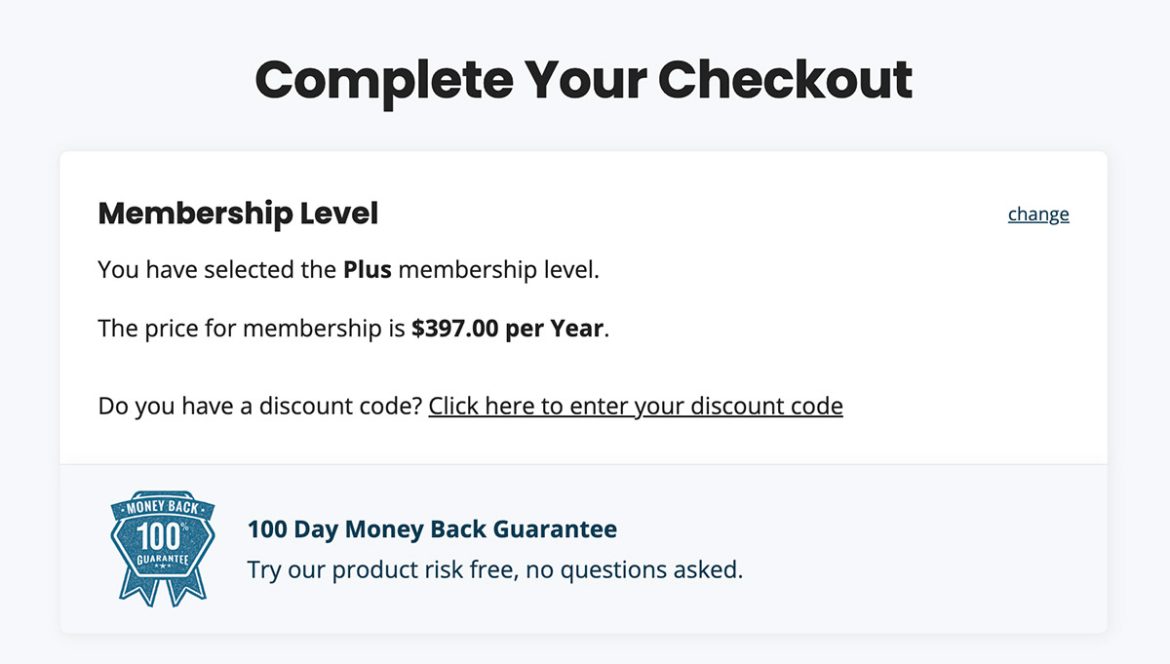Click the "Do you have a discount code?" question

coord(258,406)
